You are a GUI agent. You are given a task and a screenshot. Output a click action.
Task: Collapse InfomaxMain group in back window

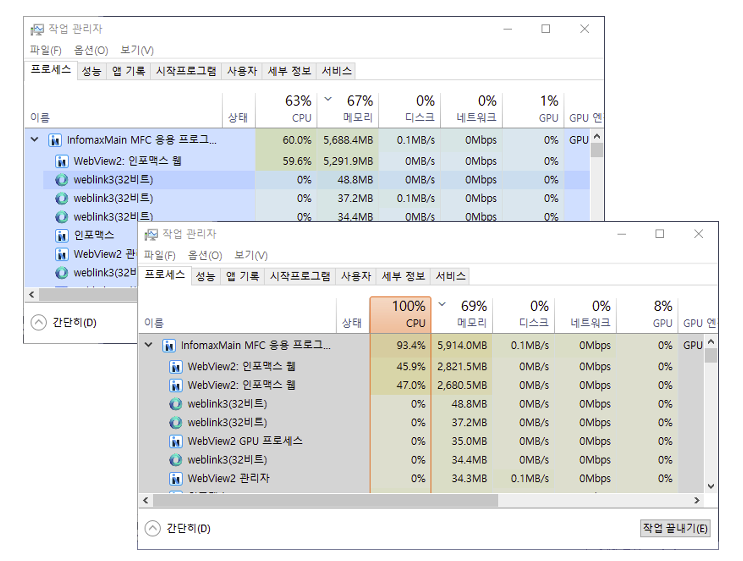click(x=34, y=140)
